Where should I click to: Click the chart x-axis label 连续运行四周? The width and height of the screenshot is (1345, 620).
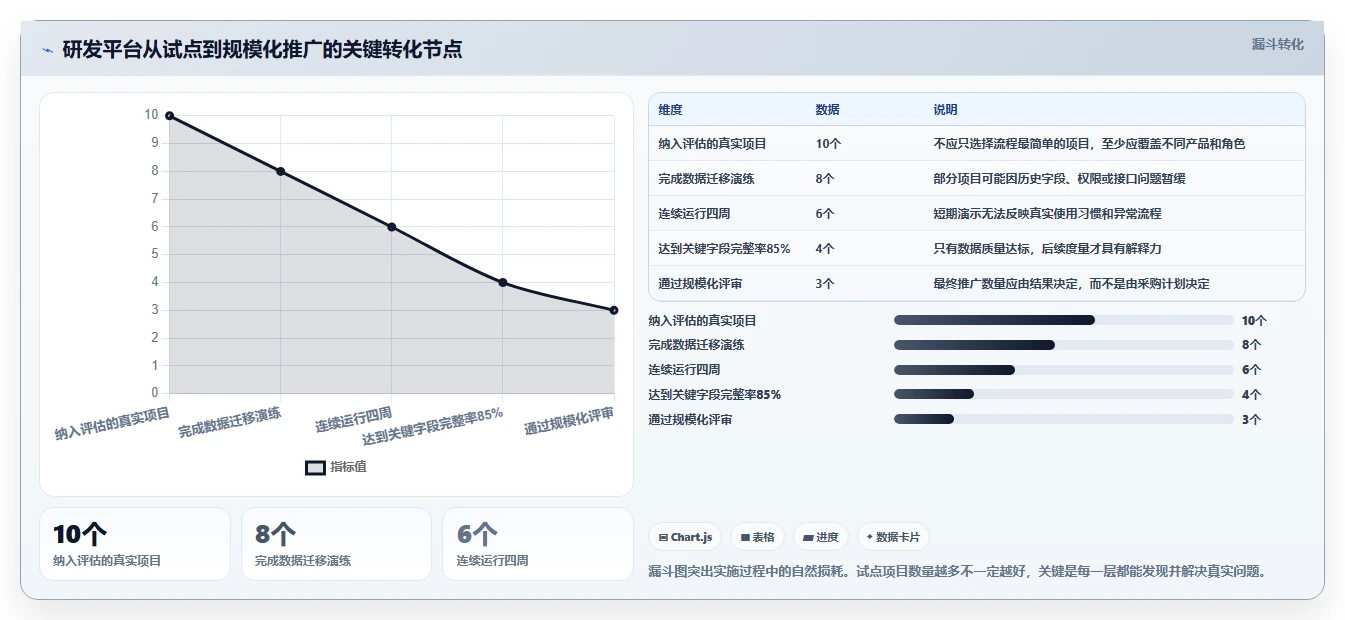pyautogui.click(x=353, y=418)
